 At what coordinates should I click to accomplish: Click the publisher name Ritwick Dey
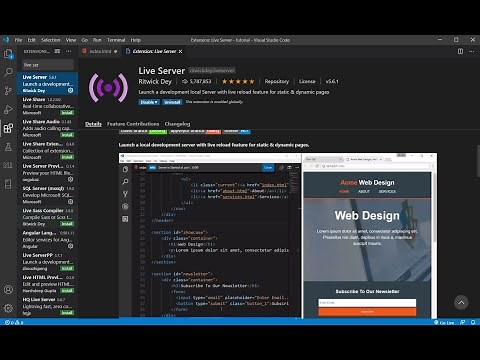tap(155, 81)
